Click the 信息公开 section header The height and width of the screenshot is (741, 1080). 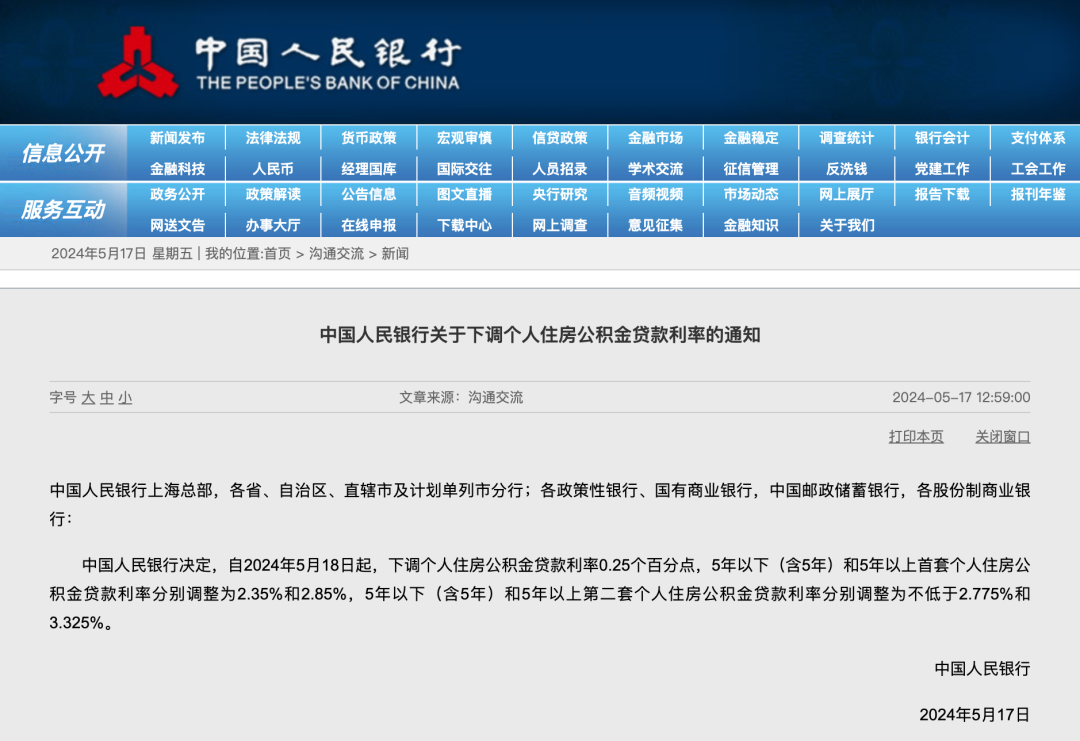click(63, 153)
